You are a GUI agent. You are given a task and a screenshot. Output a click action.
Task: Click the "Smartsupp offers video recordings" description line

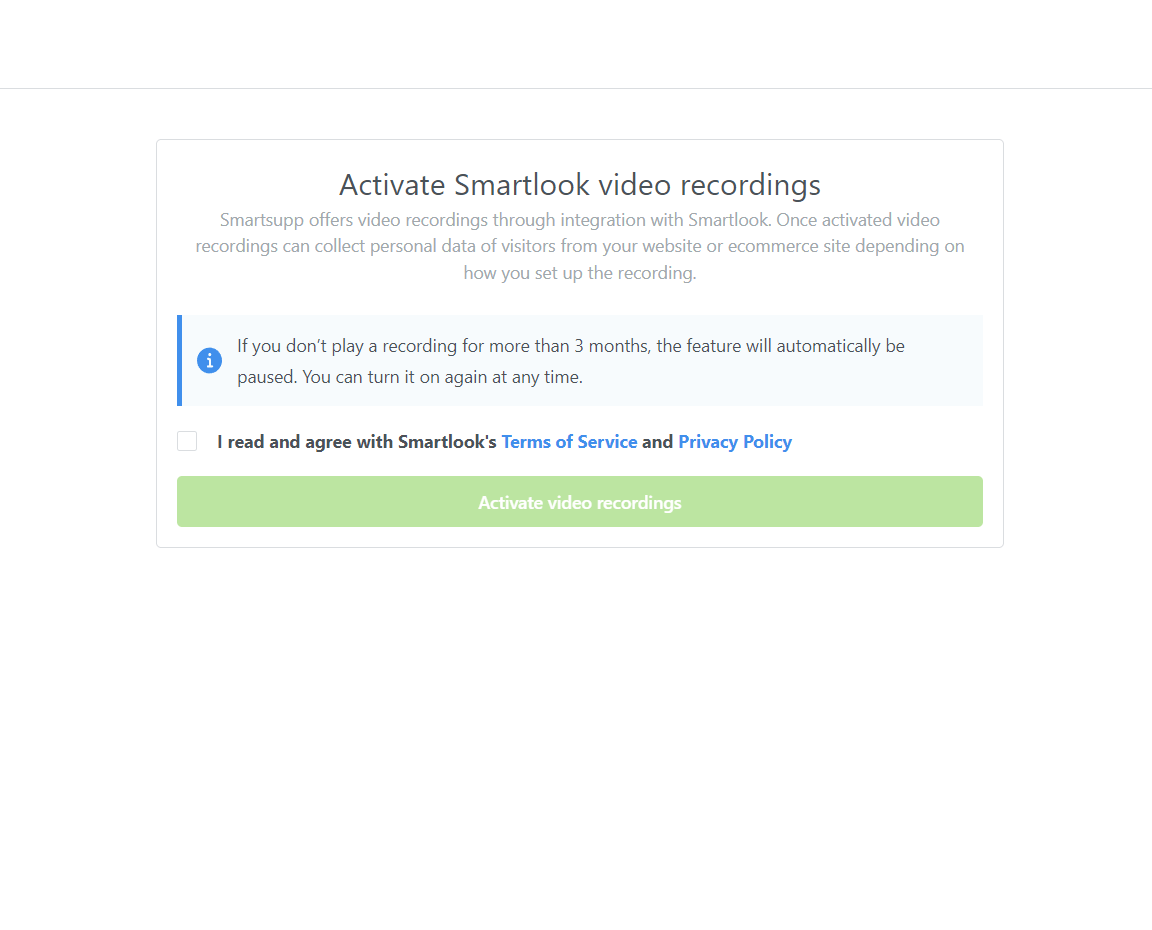tap(579, 219)
